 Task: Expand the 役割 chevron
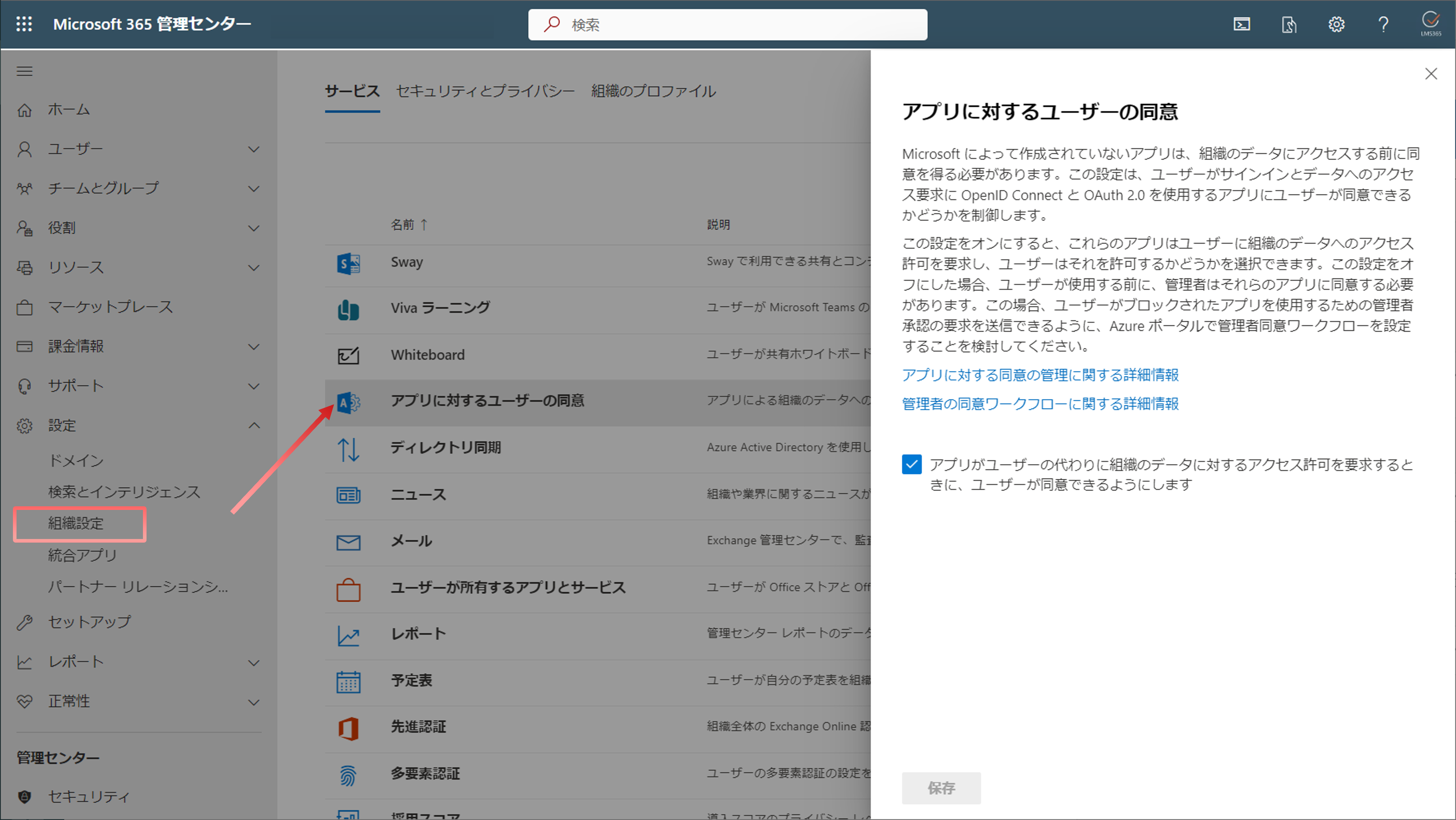coord(254,229)
